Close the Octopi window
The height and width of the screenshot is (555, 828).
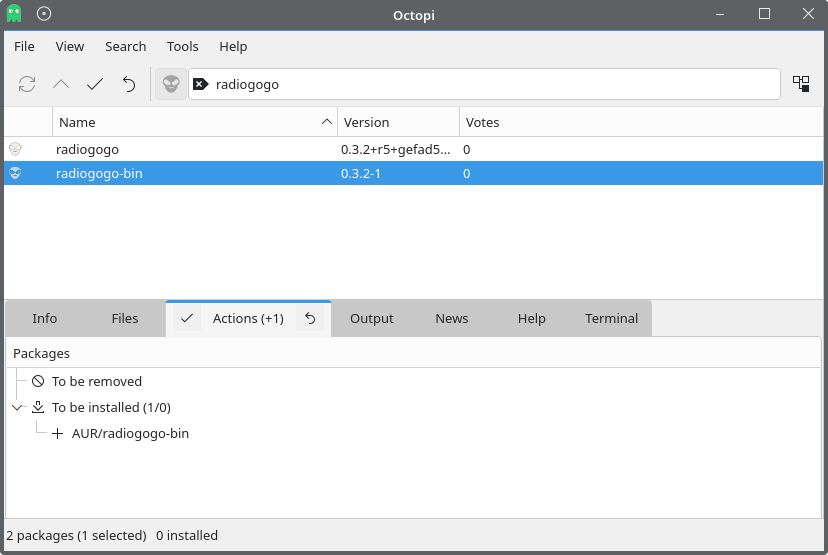pyautogui.click(x=808, y=14)
